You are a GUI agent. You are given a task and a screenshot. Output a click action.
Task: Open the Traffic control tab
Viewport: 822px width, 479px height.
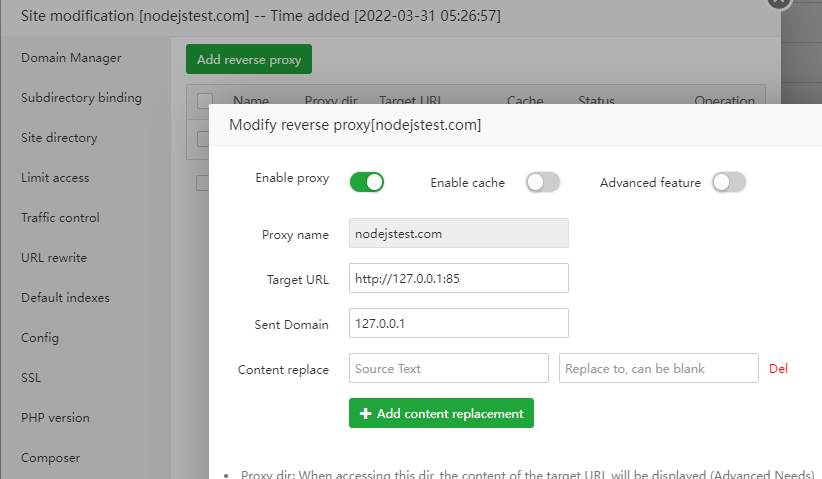60,218
